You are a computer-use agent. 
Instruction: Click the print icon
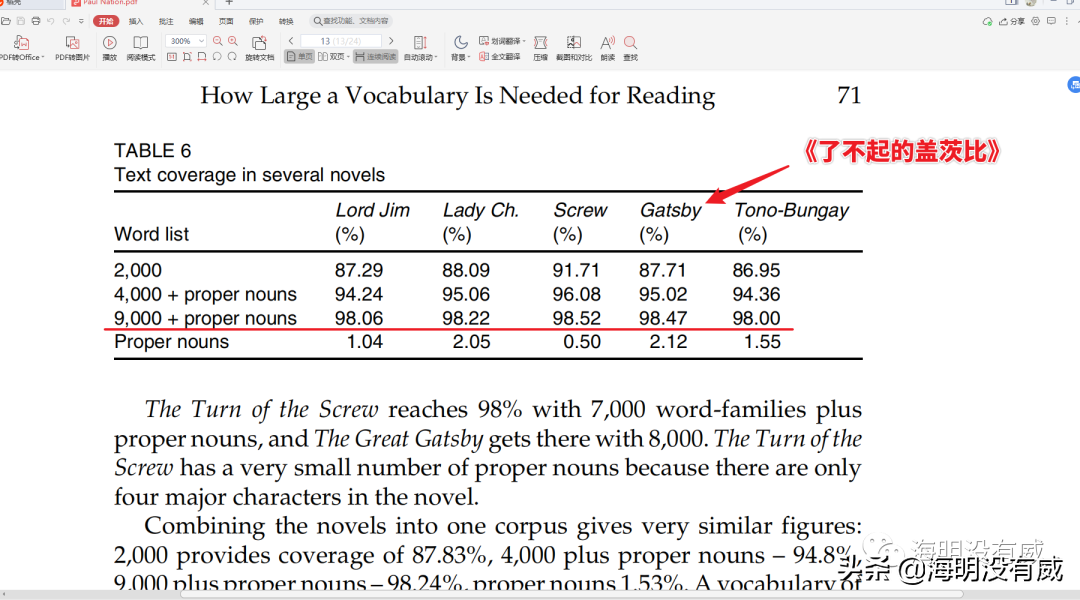(36, 21)
